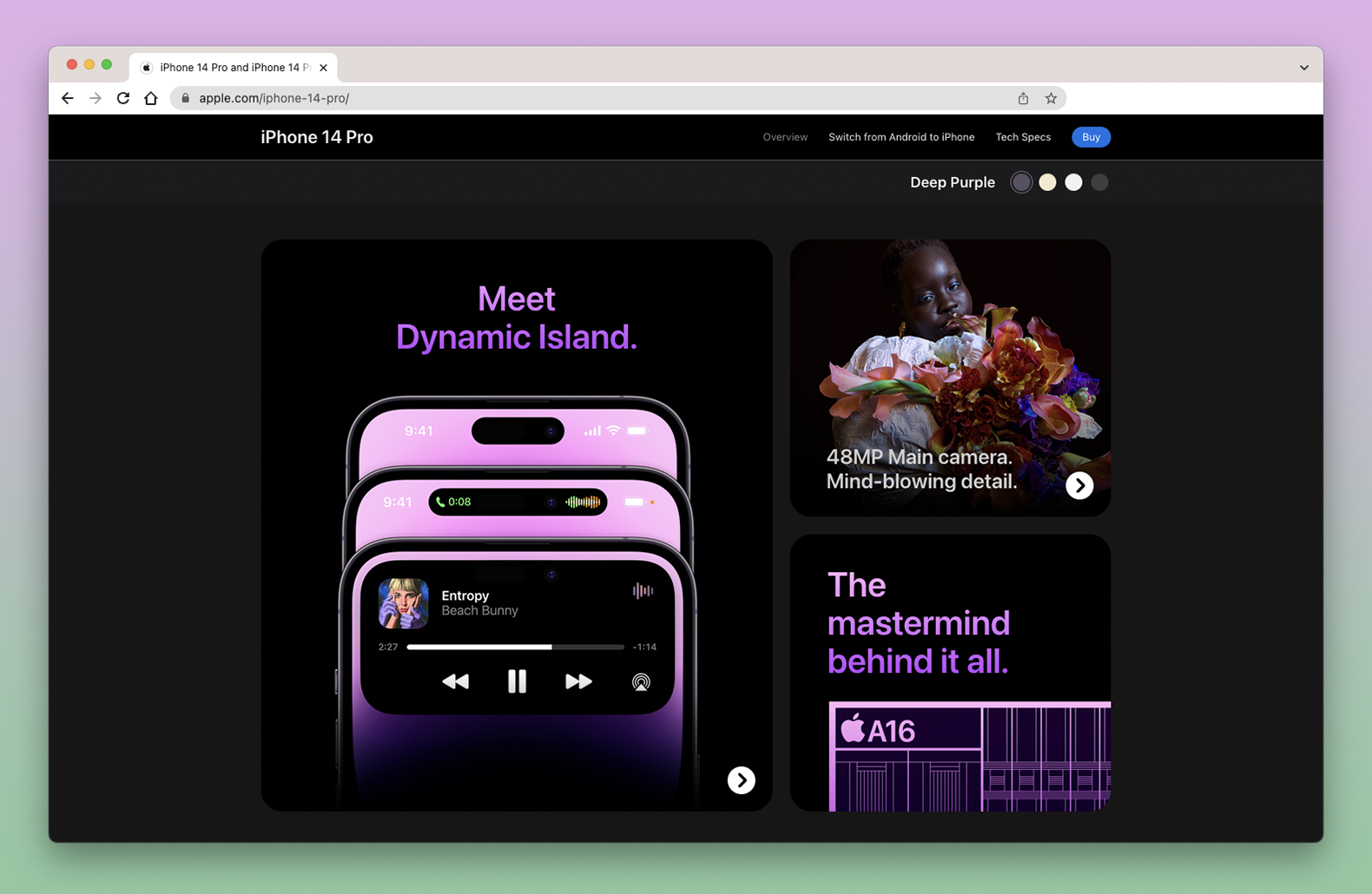The width and height of the screenshot is (1372, 894).
Task: Pick the Space Black color swatch
Action: [x=1099, y=182]
